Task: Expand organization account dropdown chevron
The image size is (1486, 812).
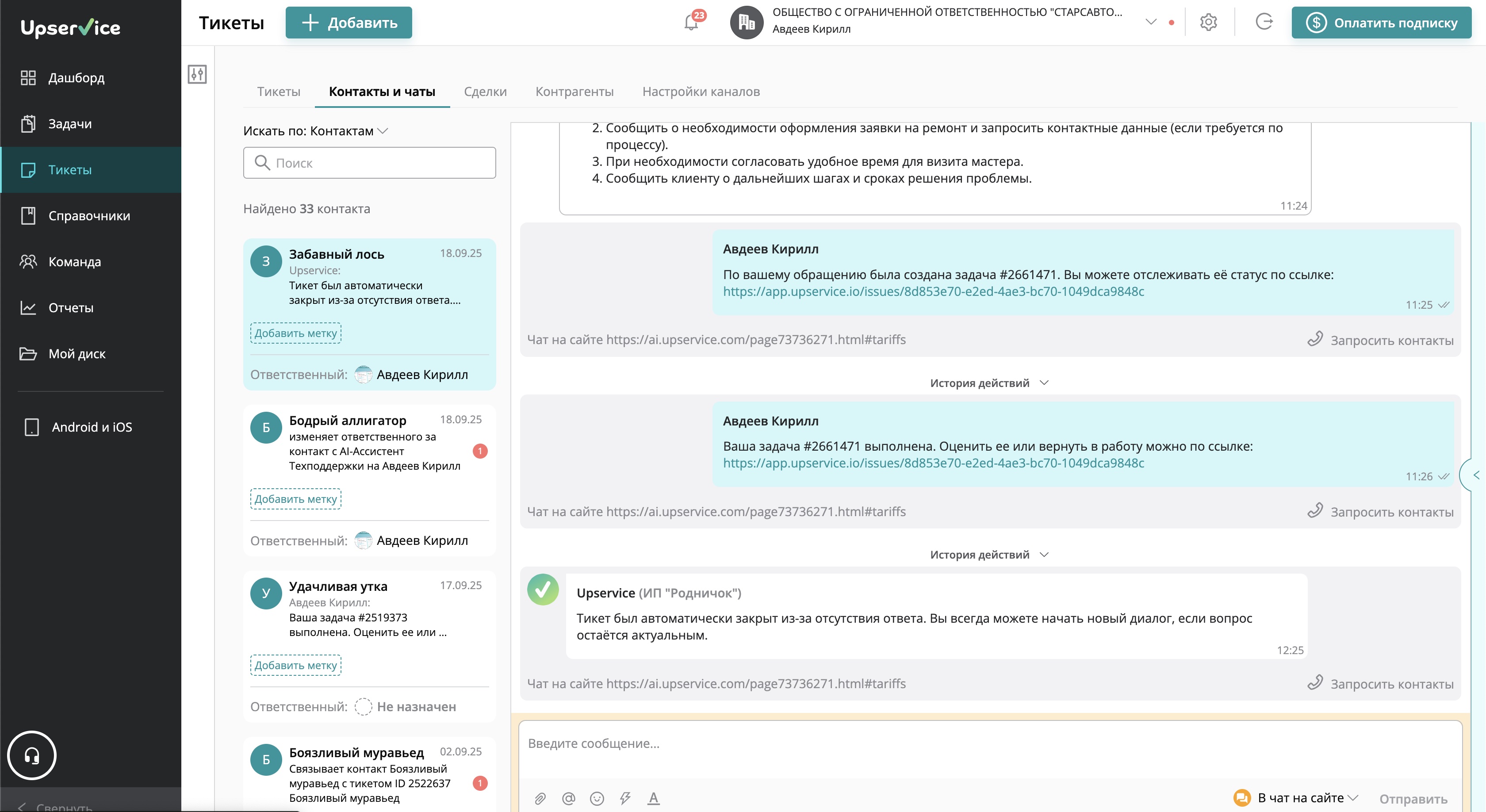Action: [1150, 23]
